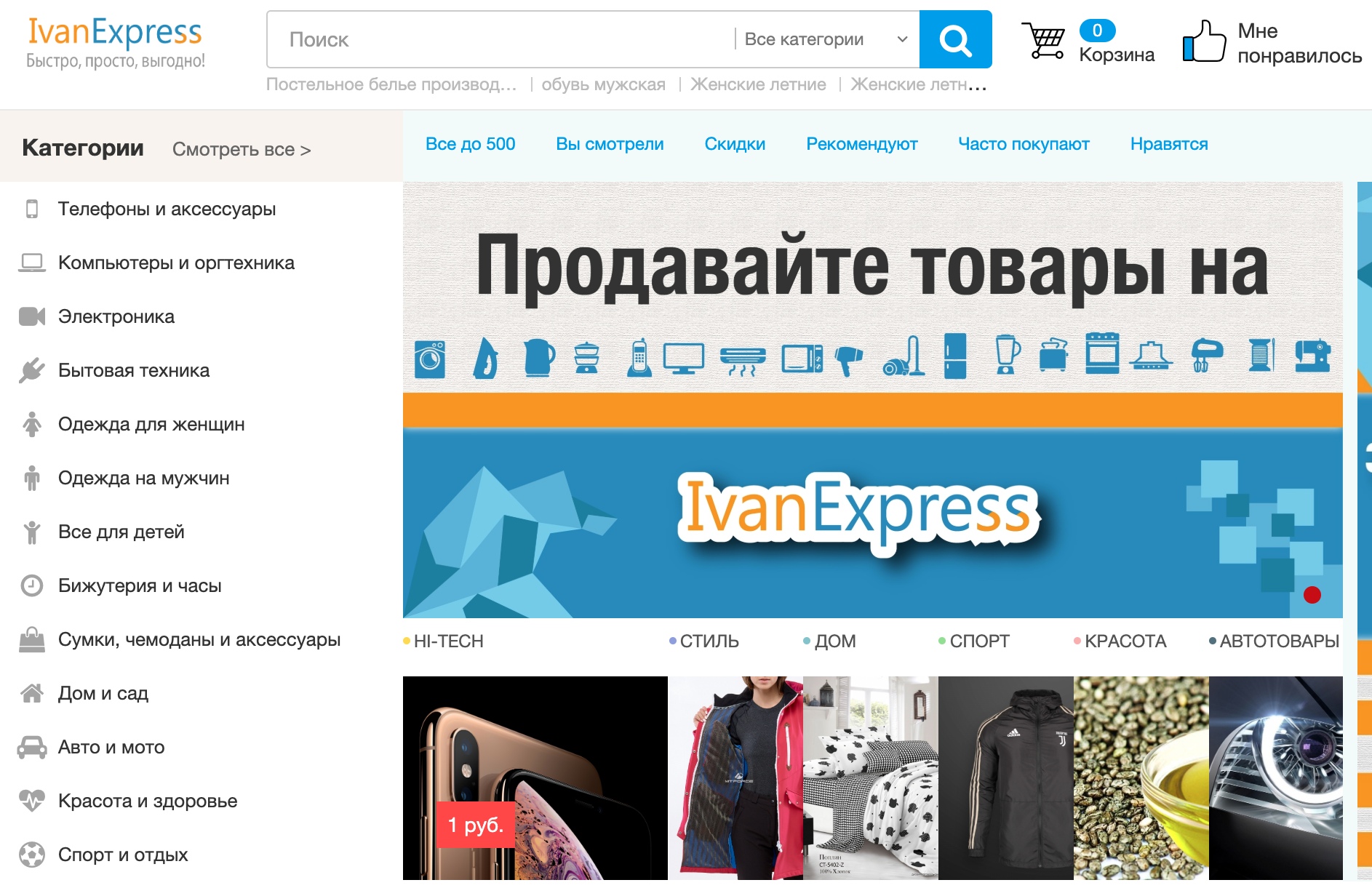Image resolution: width=1372 pixels, height=896 pixels.
Task: Open the Спорт и отдых category
Action: tap(123, 855)
